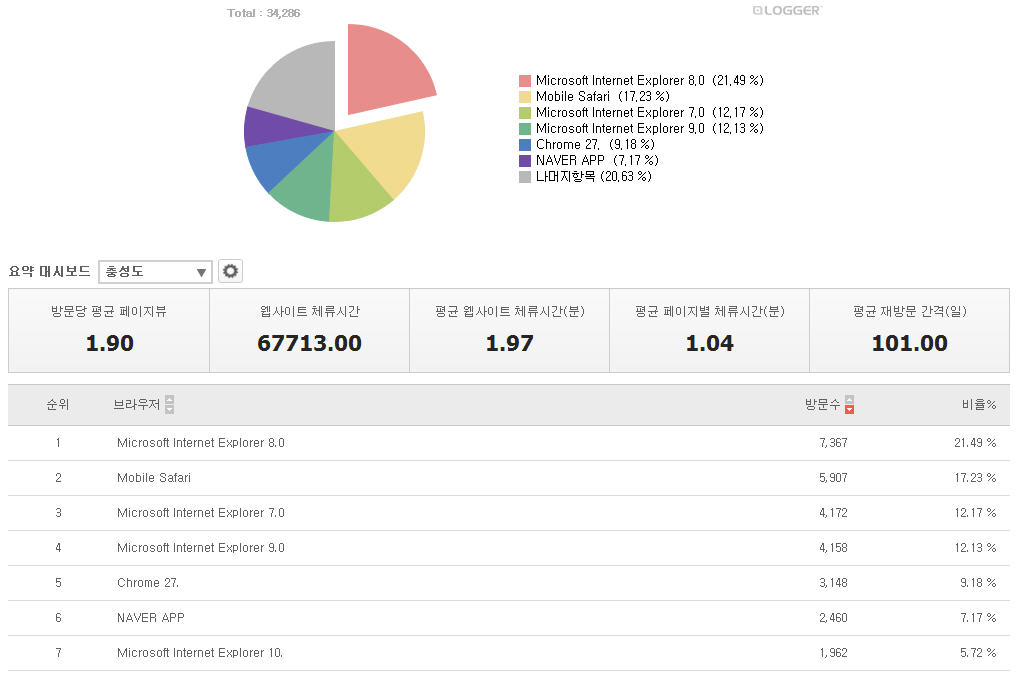This screenshot has width=1017, height=675.
Task: Click the 웹사이트 체류시간 summary card
Action: click(309, 330)
